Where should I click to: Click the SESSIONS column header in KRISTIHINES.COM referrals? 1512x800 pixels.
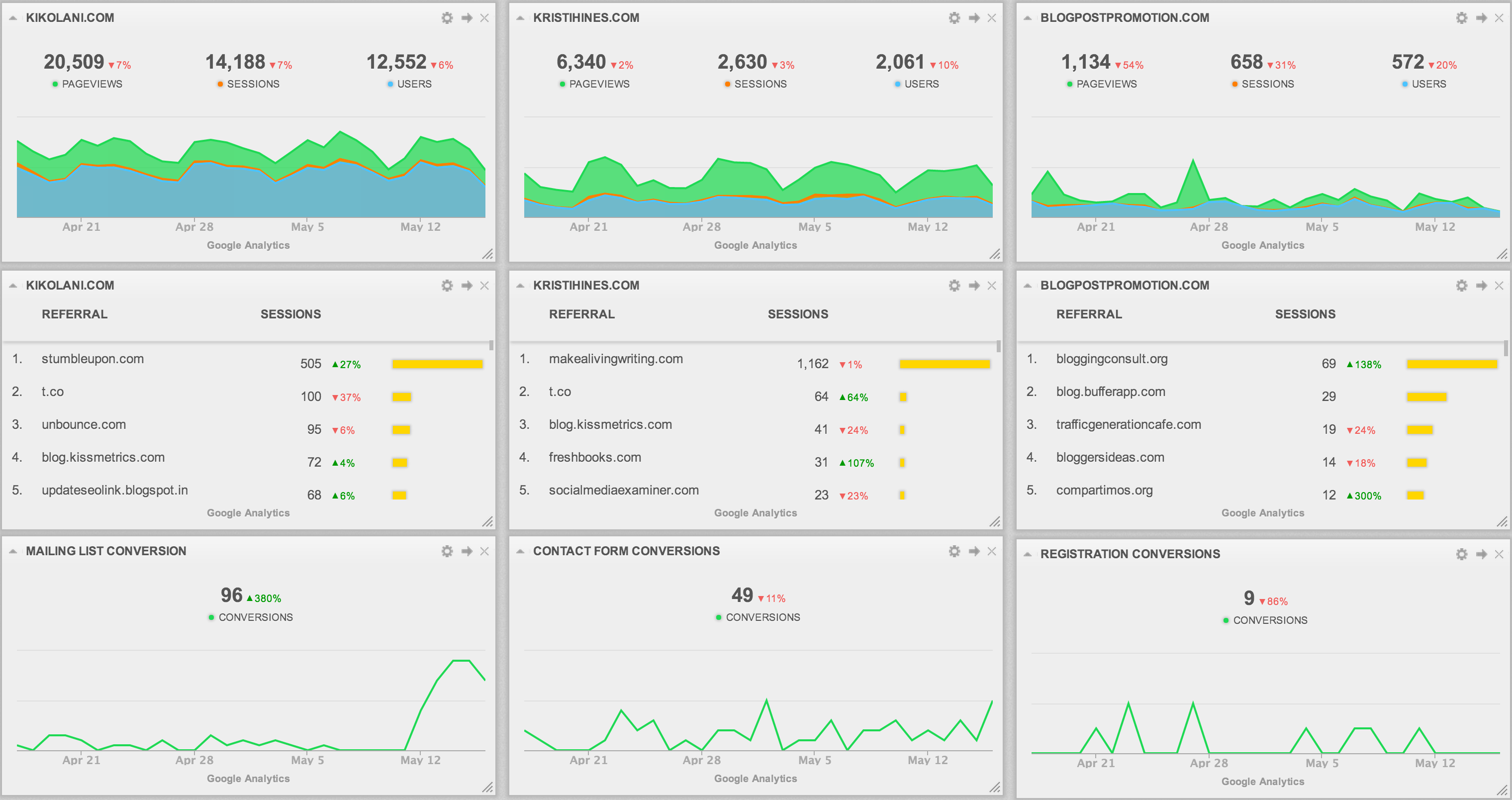pyautogui.click(x=797, y=314)
